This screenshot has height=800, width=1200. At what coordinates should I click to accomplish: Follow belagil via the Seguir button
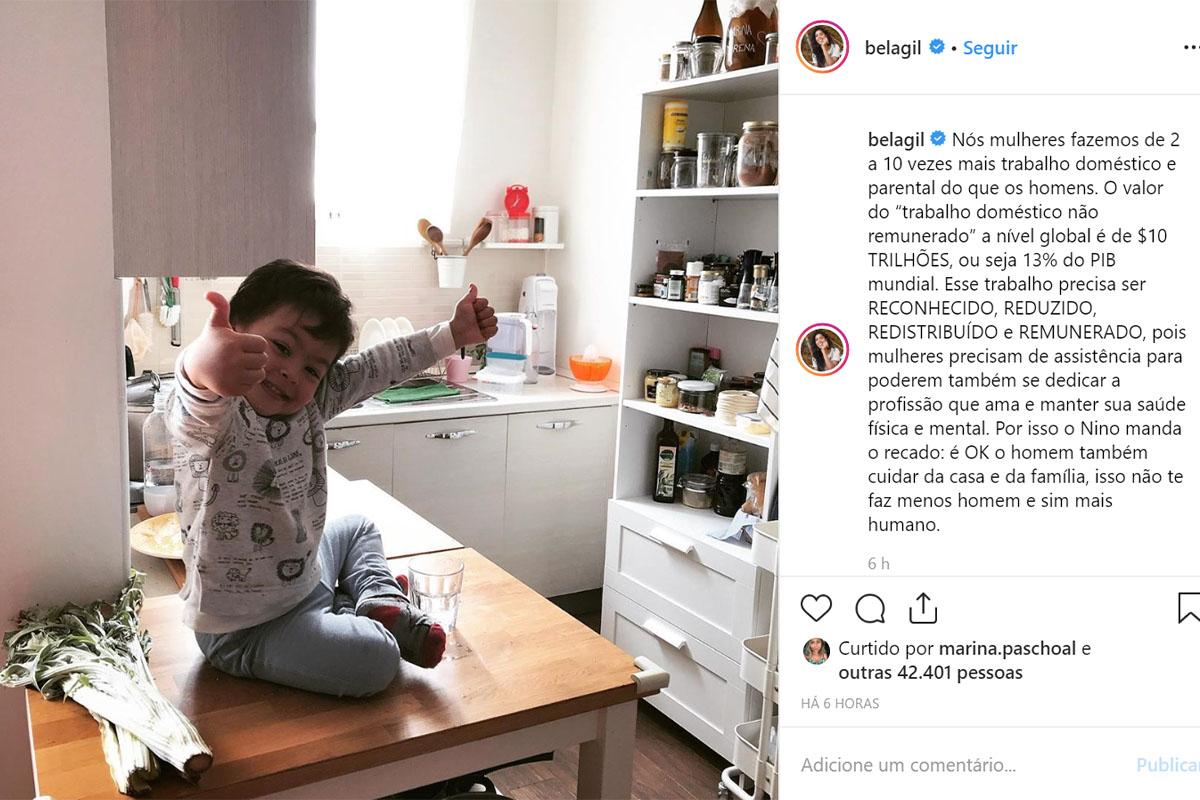click(990, 47)
